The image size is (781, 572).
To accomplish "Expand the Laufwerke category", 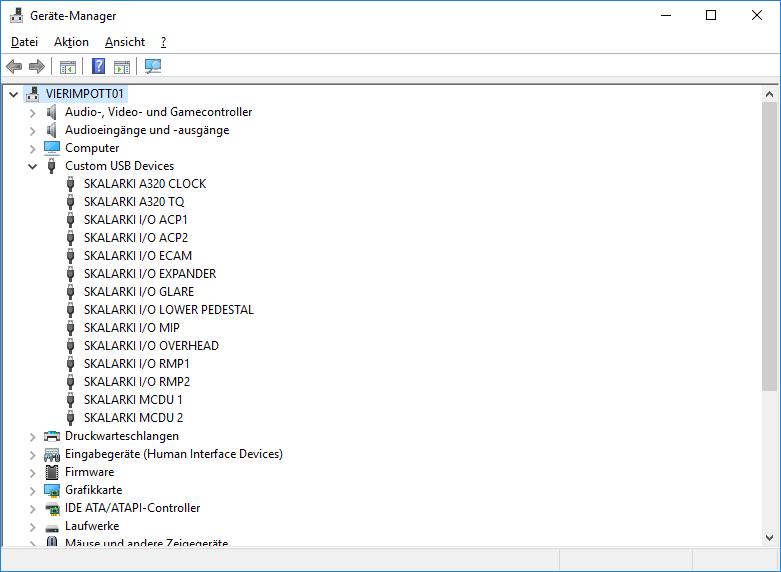I will pyautogui.click(x=33, y=527).
